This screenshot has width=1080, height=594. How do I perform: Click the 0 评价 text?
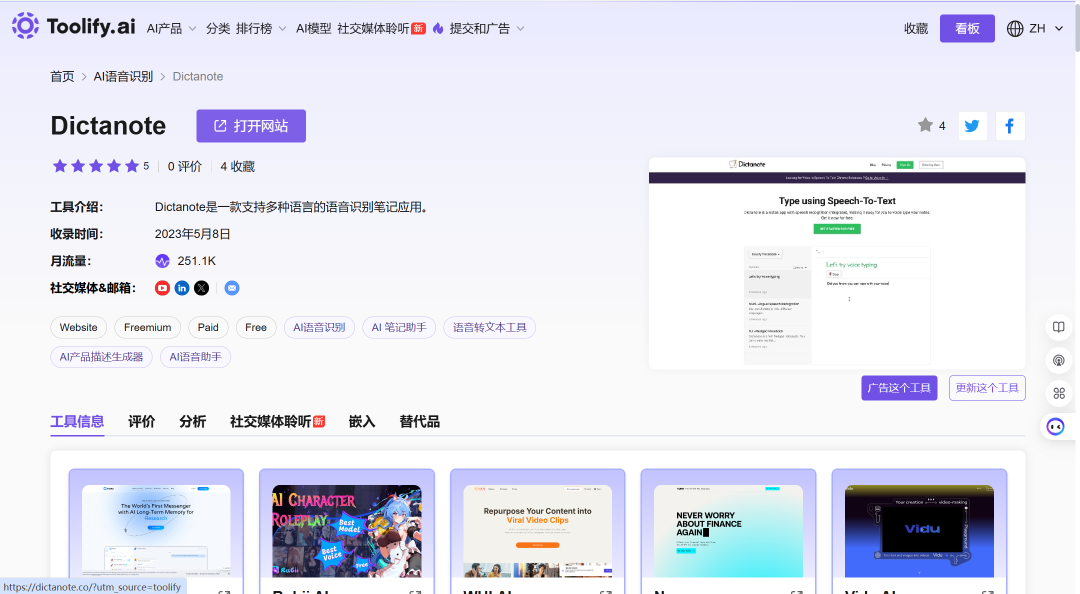(185, 166)
